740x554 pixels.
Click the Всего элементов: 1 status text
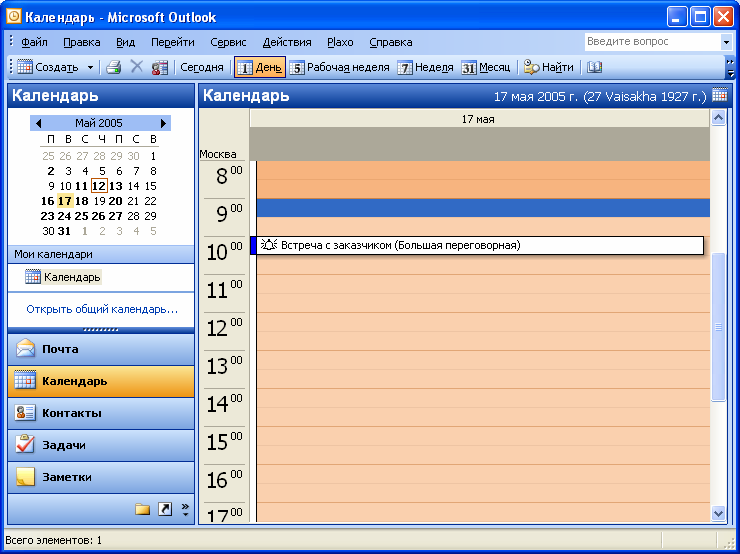pos(53,540)
